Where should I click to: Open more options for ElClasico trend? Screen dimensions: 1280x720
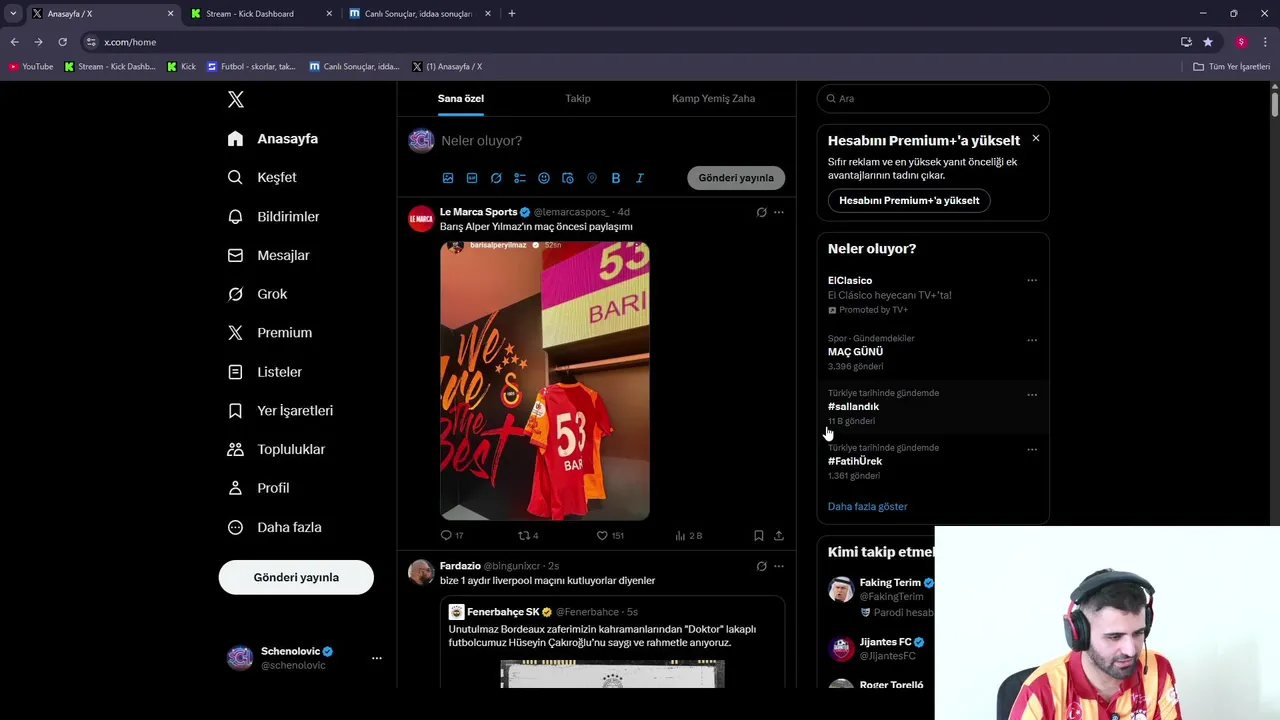tap(1032, 281)
